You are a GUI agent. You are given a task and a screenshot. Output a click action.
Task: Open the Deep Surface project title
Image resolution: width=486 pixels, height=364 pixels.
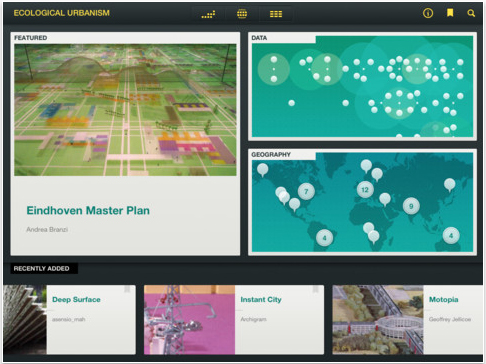tap(76, 299)
